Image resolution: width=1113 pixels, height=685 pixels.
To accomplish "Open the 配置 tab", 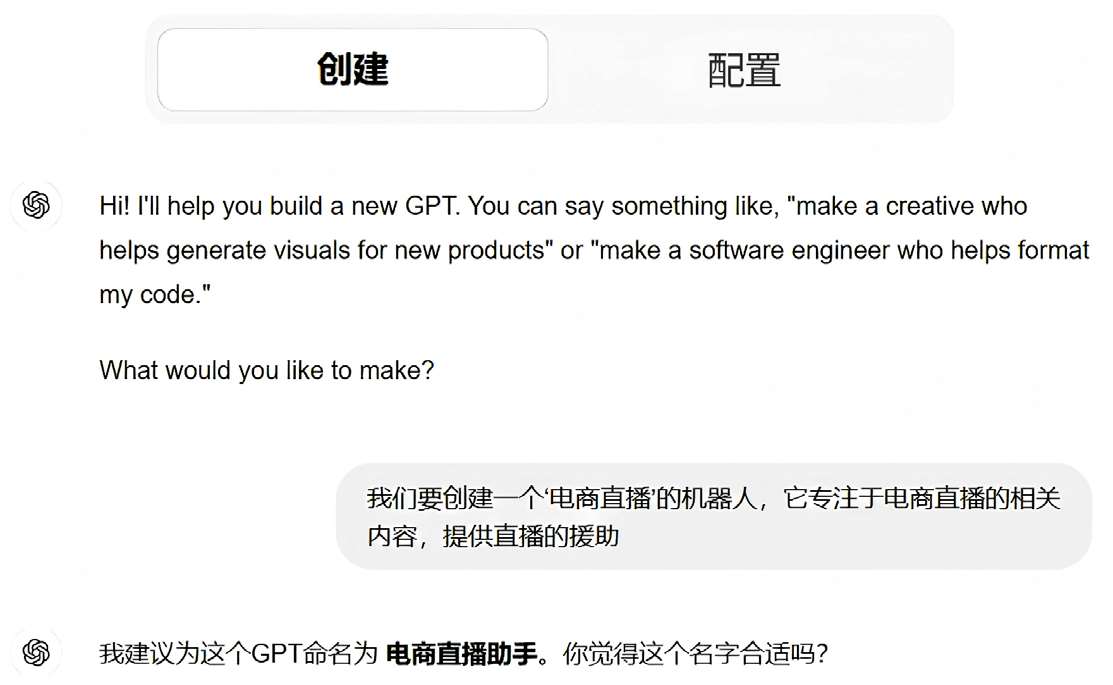I will pos(744,70).
